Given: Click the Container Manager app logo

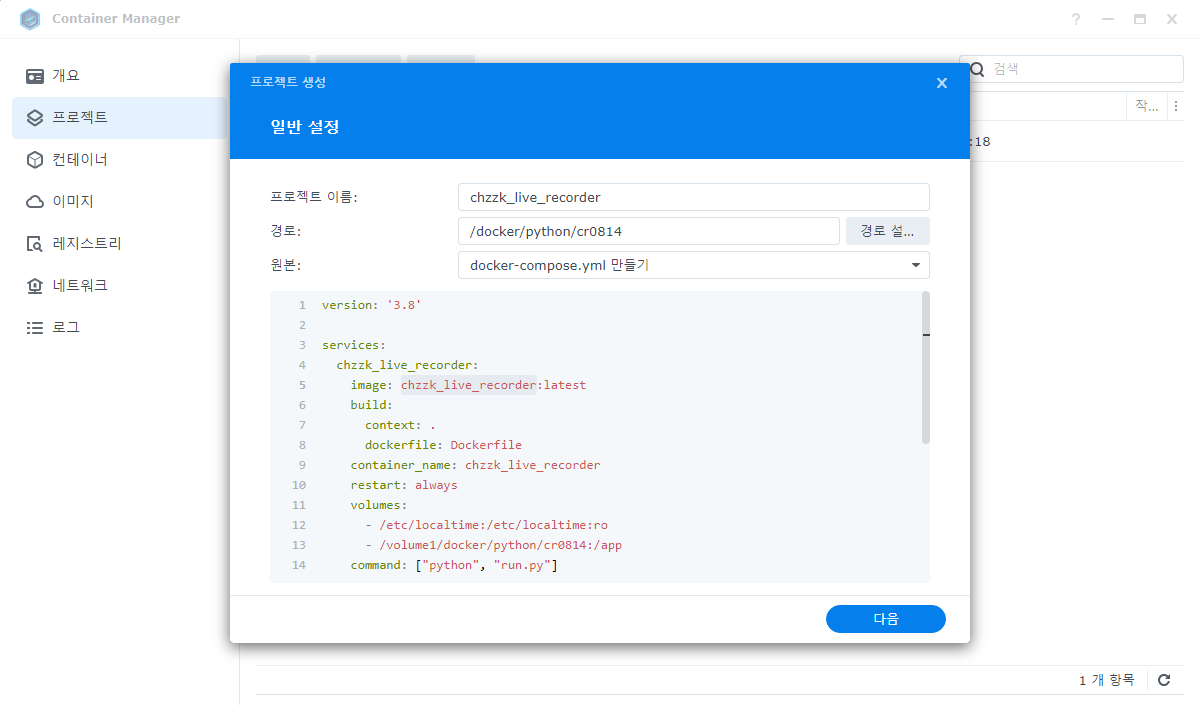Looking at the screenshot, I should (30, 19).
